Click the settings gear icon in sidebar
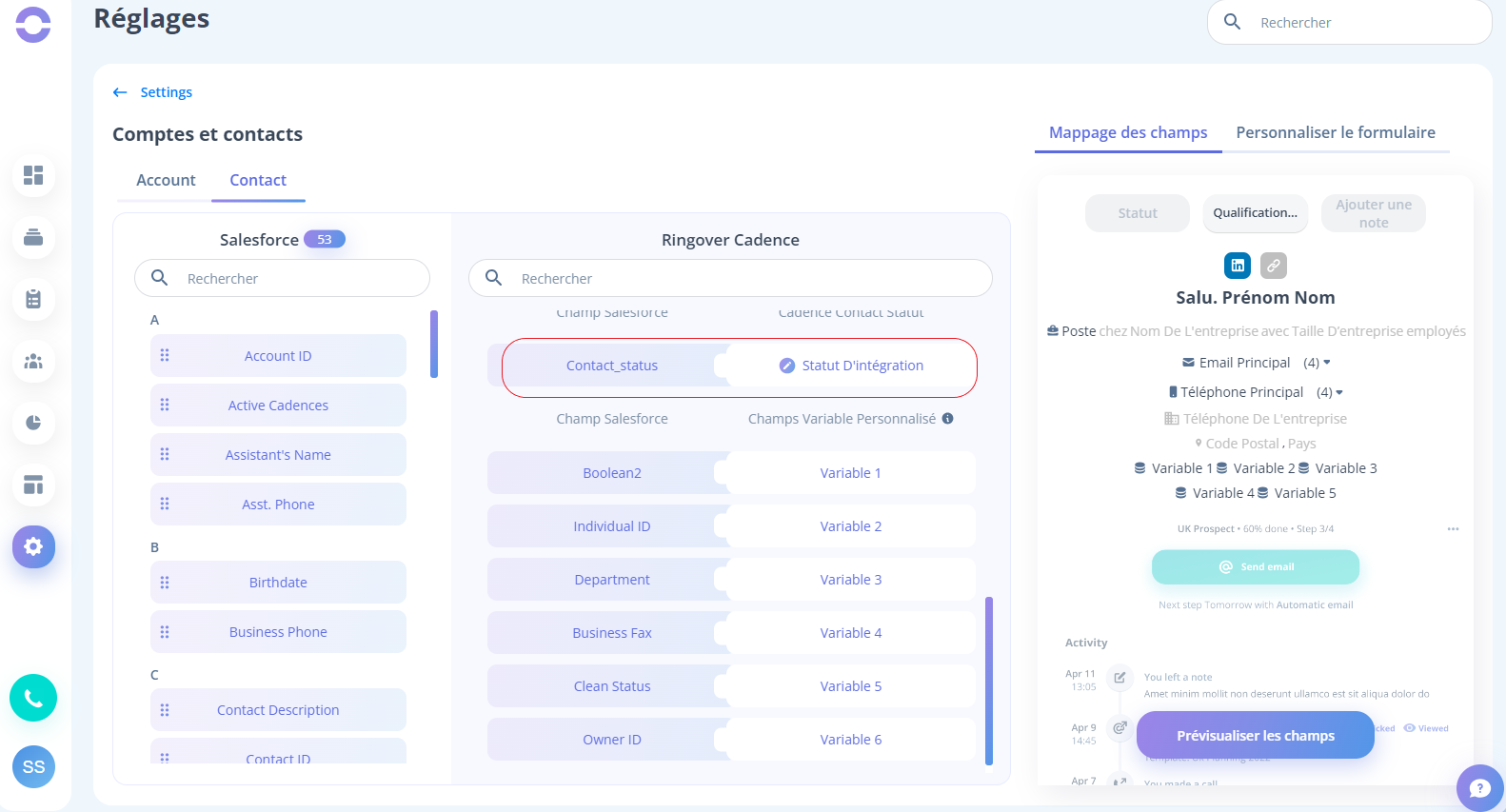Viewport: 1506px width, 812px height. pyautogui.click(x=33, y=546)
